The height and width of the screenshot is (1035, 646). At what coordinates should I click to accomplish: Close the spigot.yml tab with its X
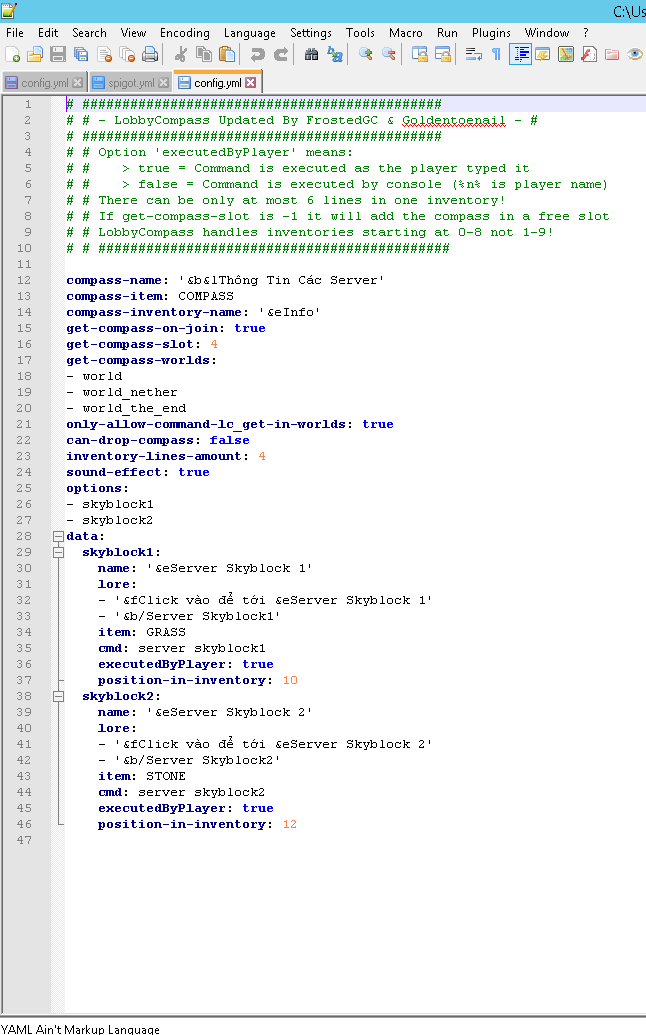(163, 83)
